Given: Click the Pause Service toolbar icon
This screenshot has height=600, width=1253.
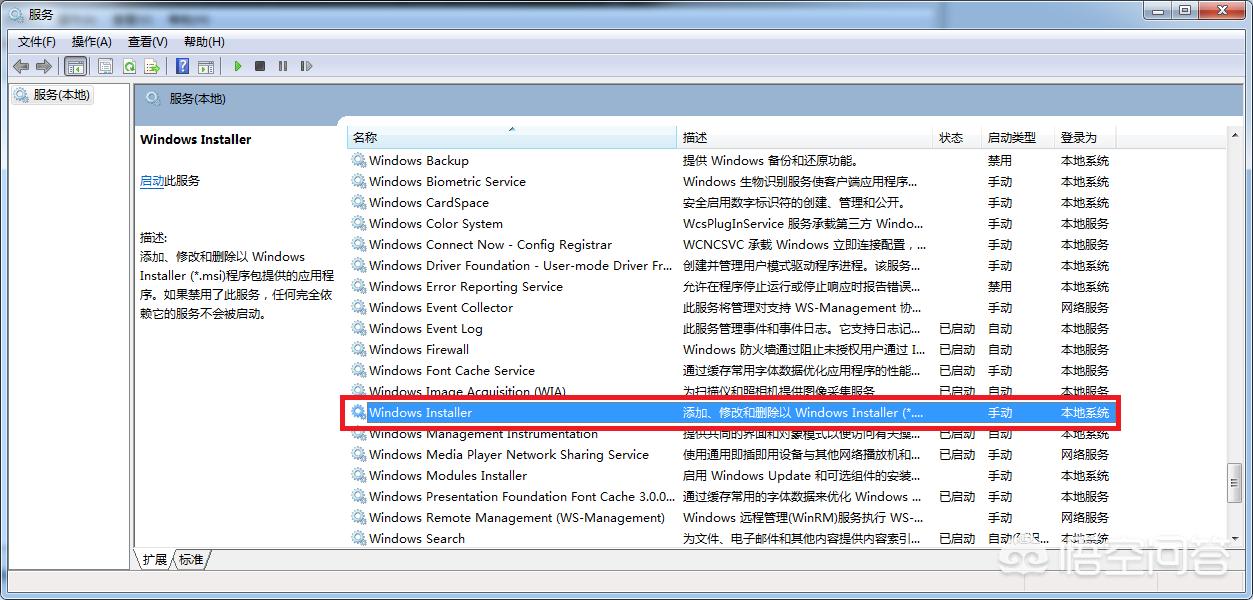Looking at the screenshot, I should point(283,66).
